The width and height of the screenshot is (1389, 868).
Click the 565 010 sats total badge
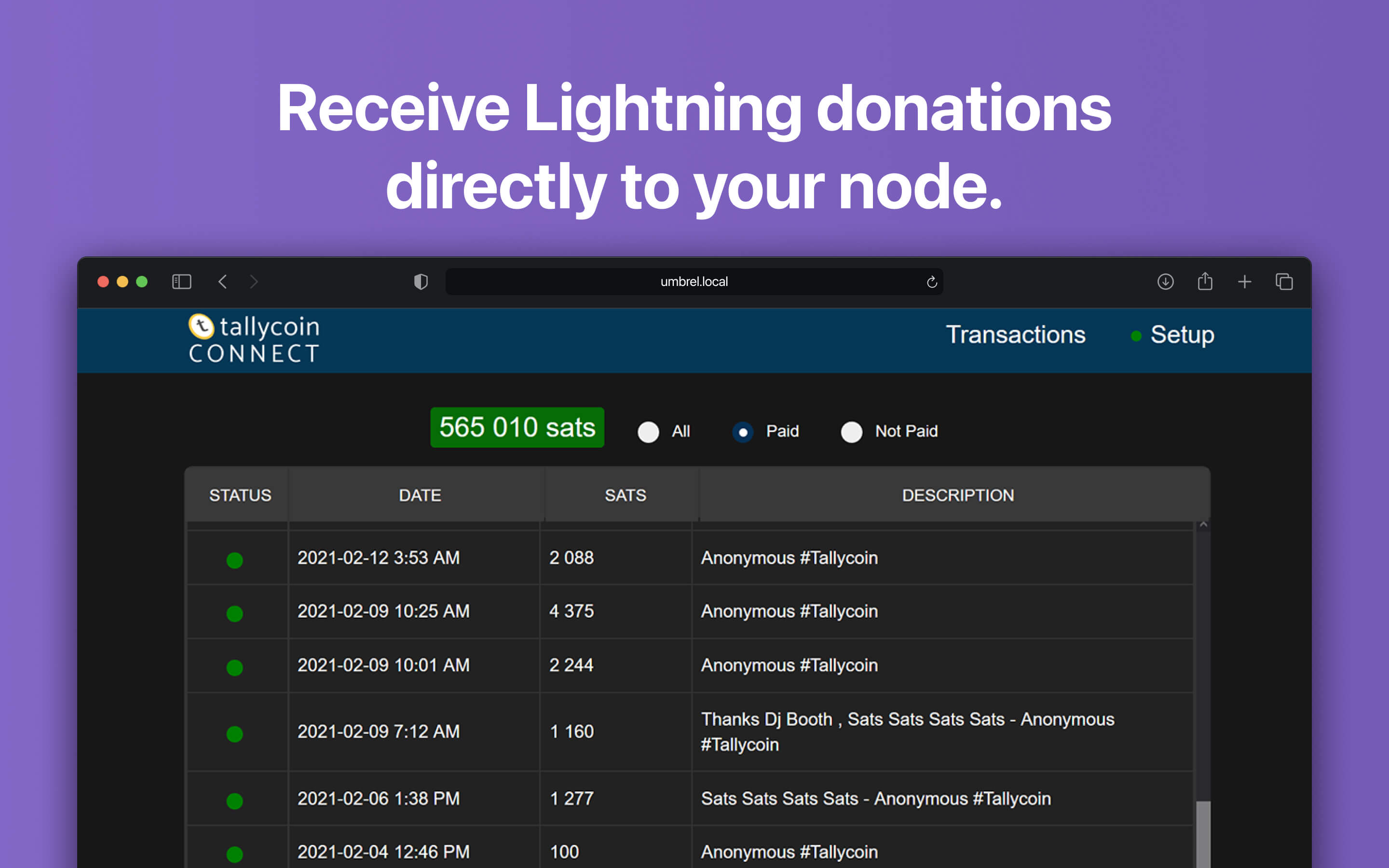(517, 427)
